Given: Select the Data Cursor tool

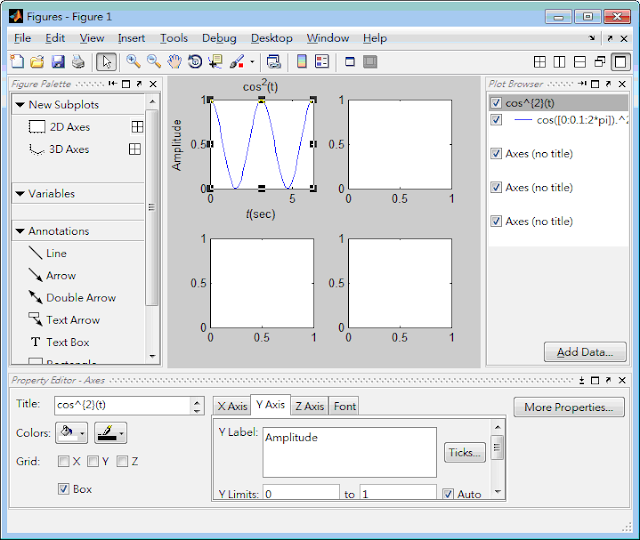Looking at the screenshot, I should 215,62.
